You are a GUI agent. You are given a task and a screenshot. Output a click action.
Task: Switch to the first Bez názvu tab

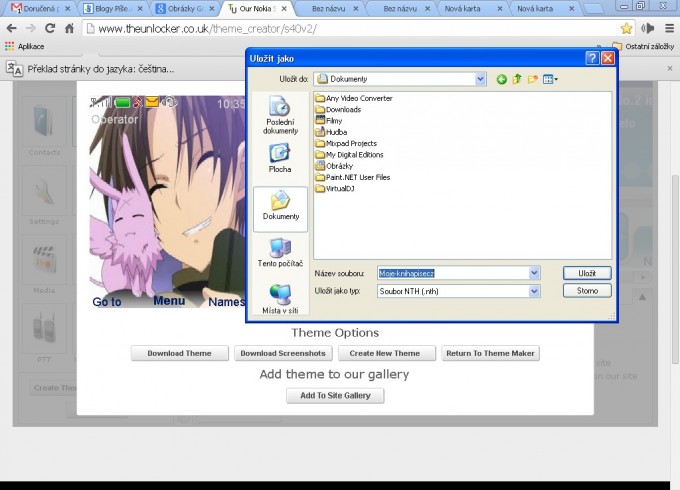pyautogui.click(x=328, y=8)
